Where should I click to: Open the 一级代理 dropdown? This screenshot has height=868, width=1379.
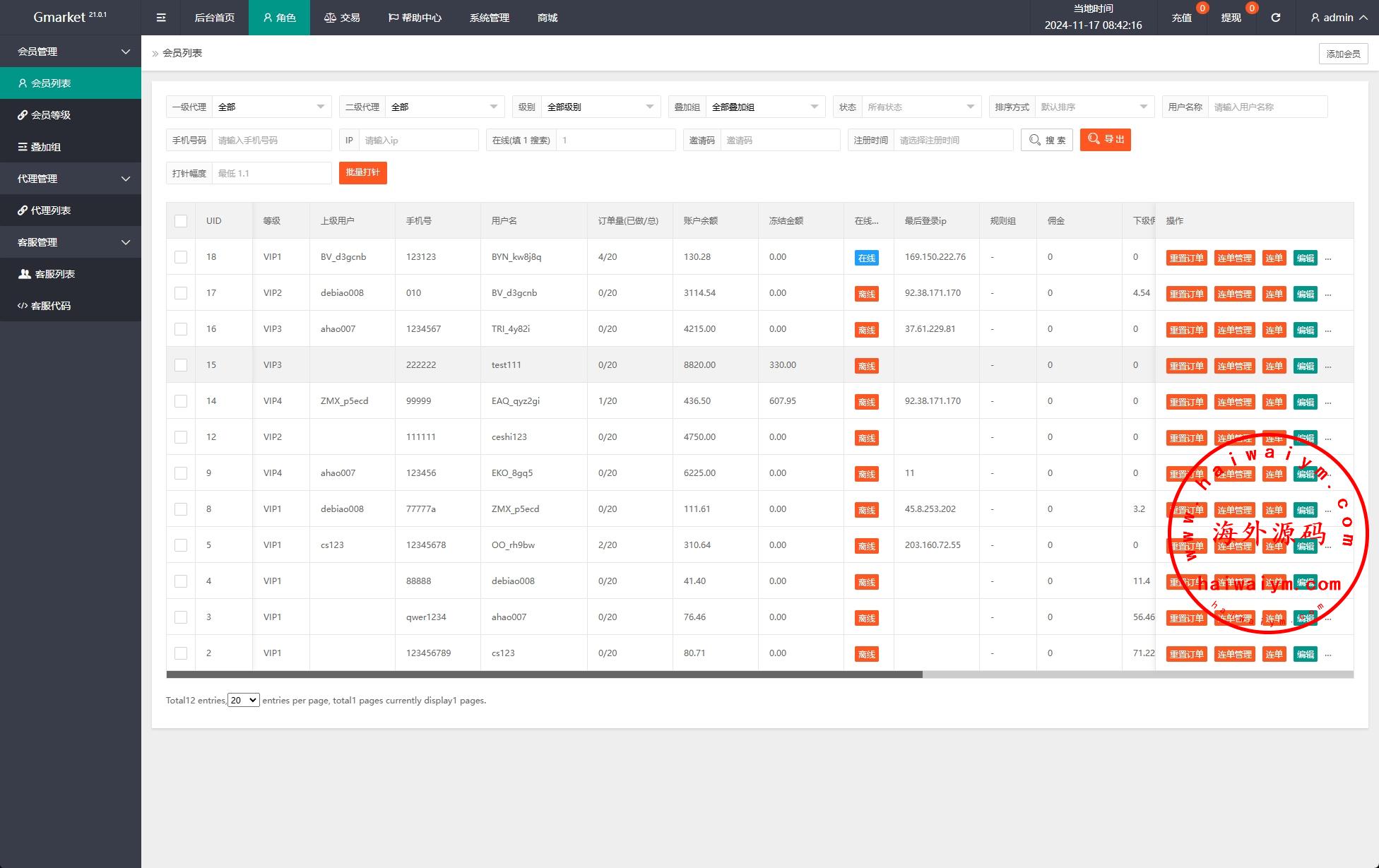click(271, 107)
